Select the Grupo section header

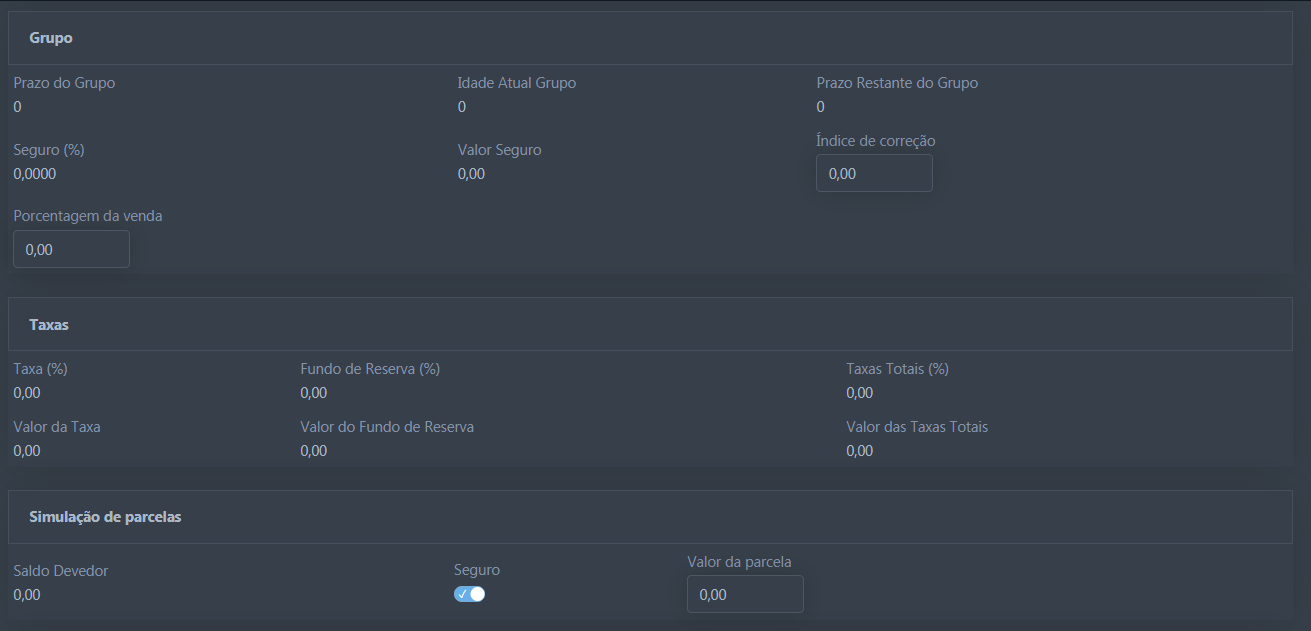point(51,38)
